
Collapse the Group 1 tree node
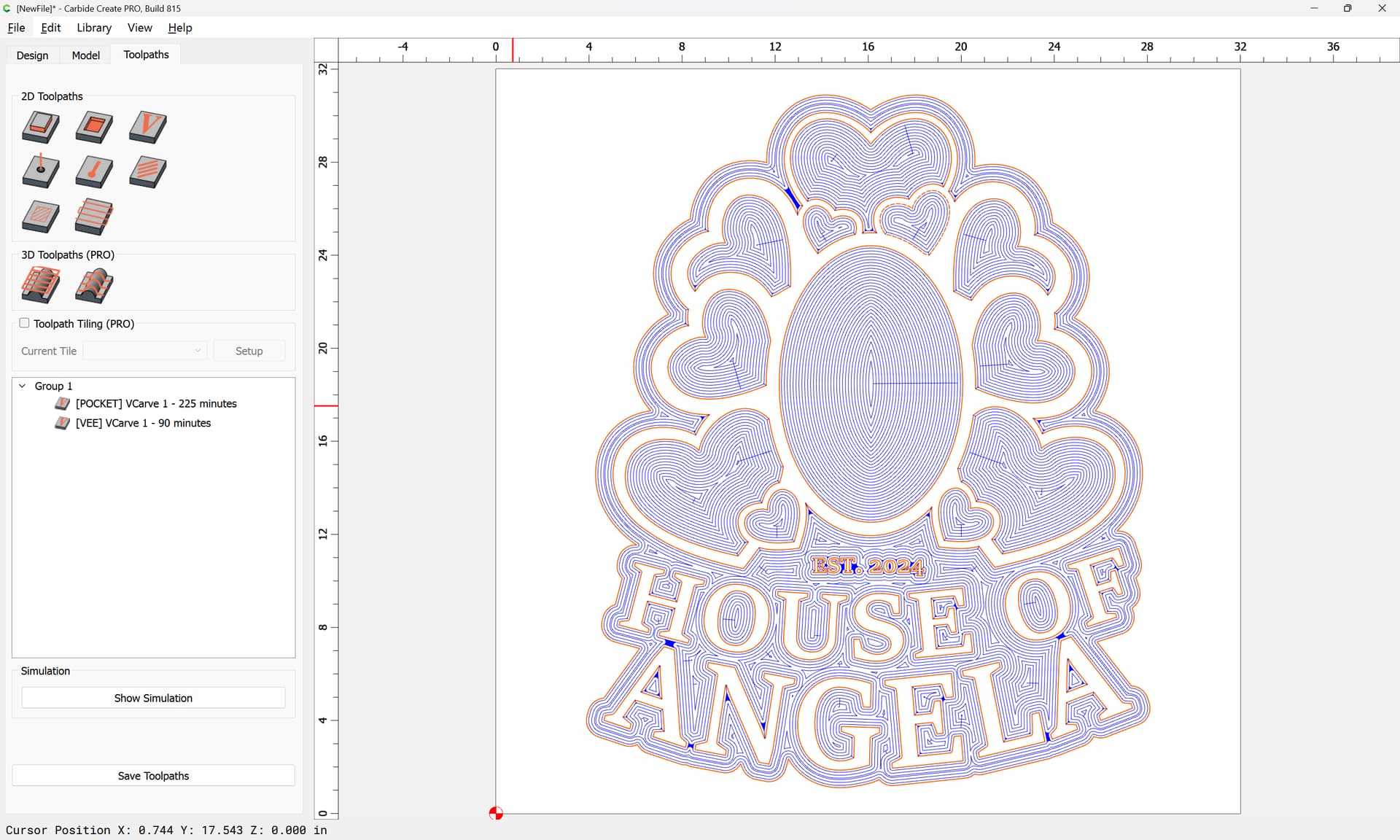pos(23,386)
